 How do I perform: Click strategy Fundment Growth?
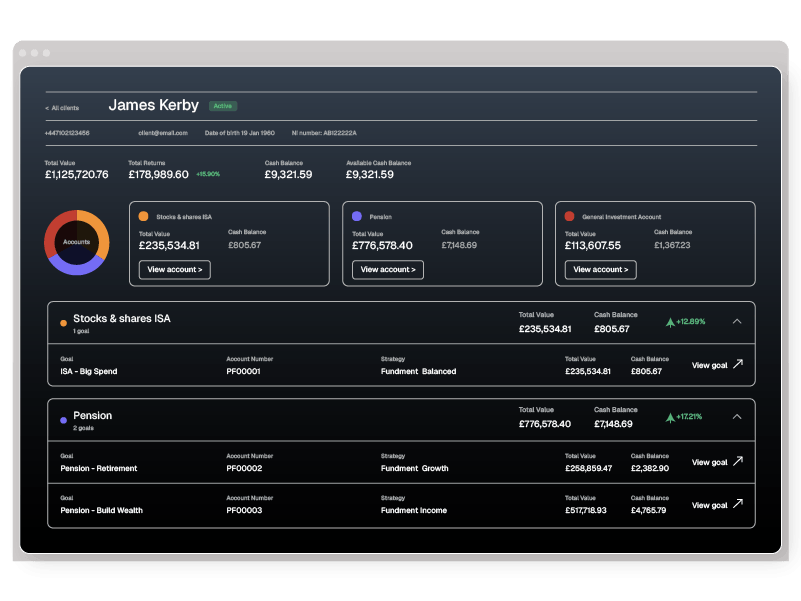point(414,469)
